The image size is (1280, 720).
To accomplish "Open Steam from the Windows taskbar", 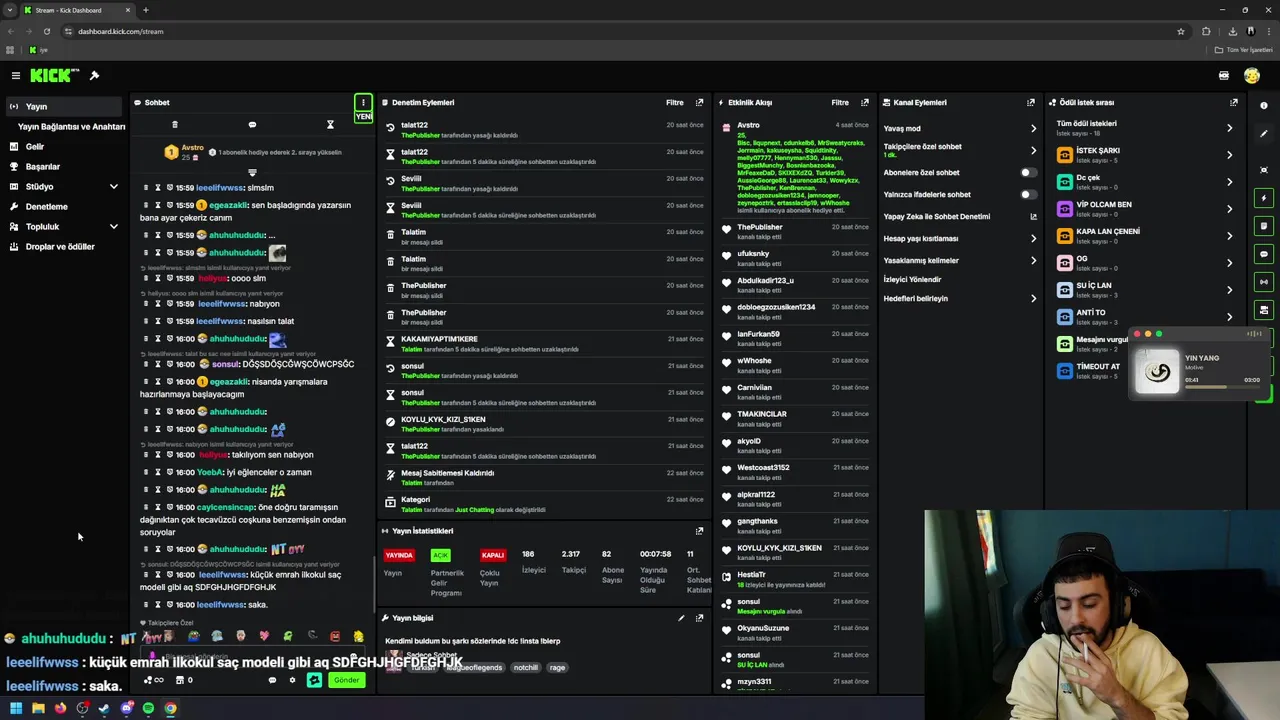I will click(x=104, y=708).
